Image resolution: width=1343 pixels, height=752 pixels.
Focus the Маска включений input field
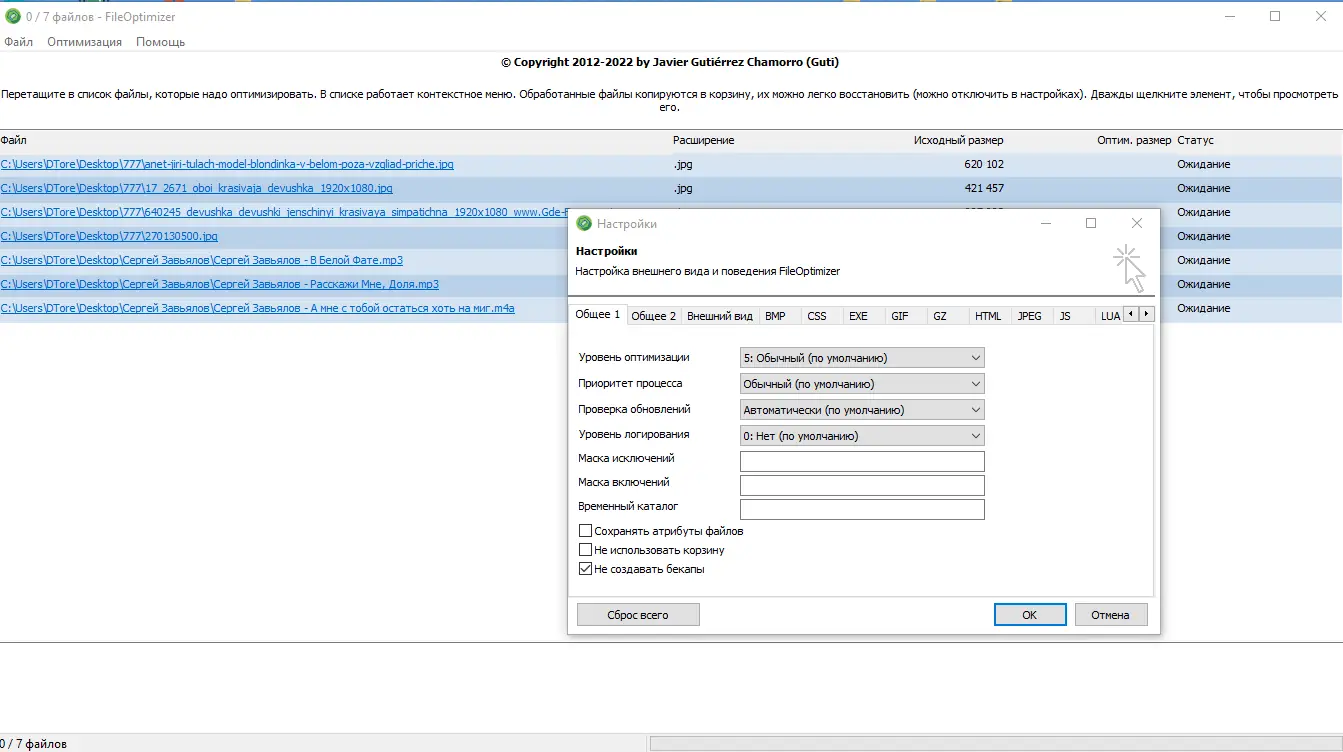coord(862,485)
